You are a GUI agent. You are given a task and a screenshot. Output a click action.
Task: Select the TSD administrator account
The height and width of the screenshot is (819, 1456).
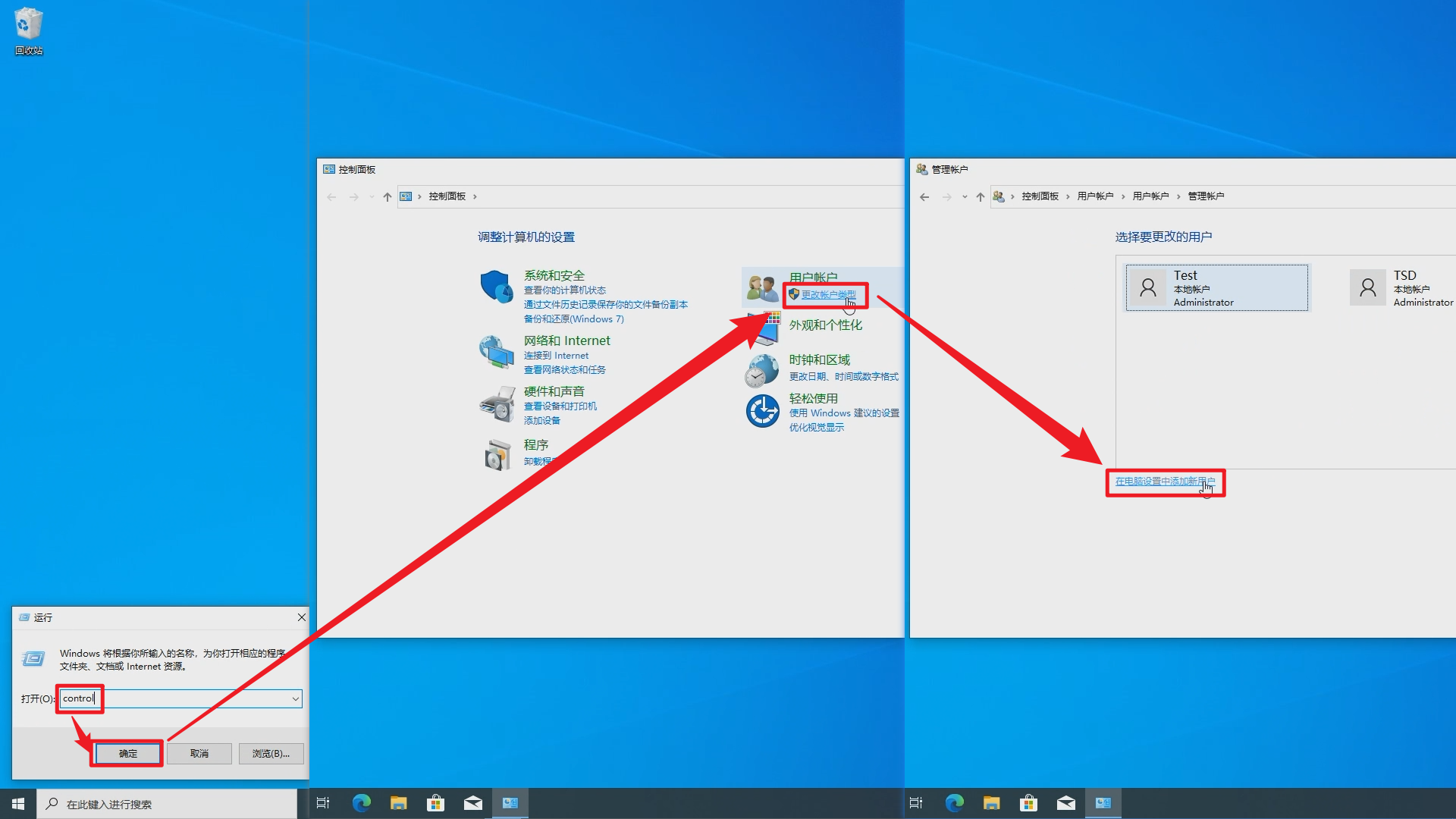pos(1404,287)
